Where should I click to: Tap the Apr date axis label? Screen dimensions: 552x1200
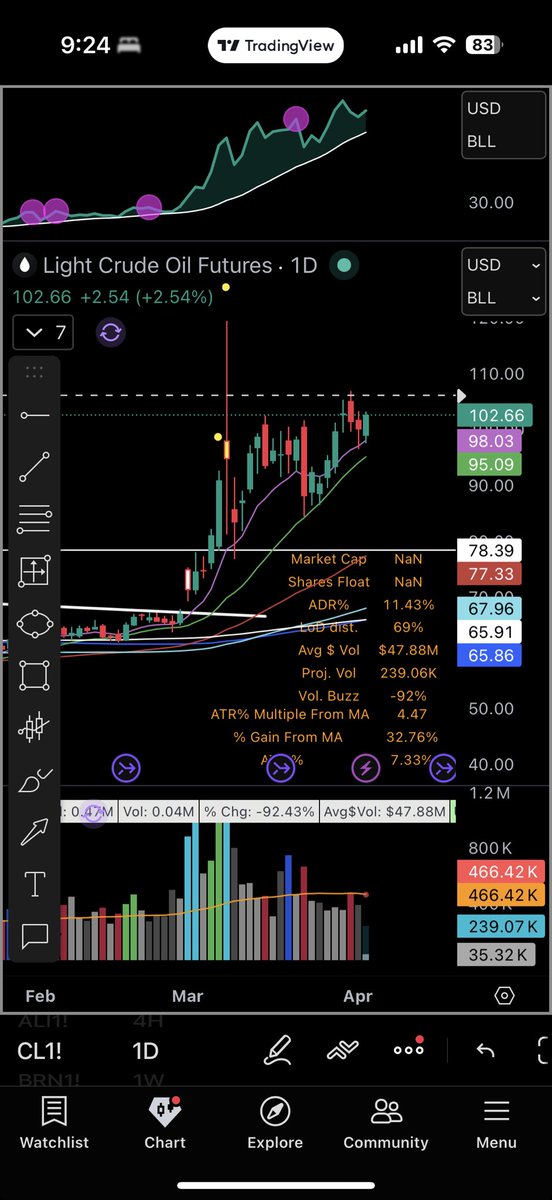pos(358,996)
